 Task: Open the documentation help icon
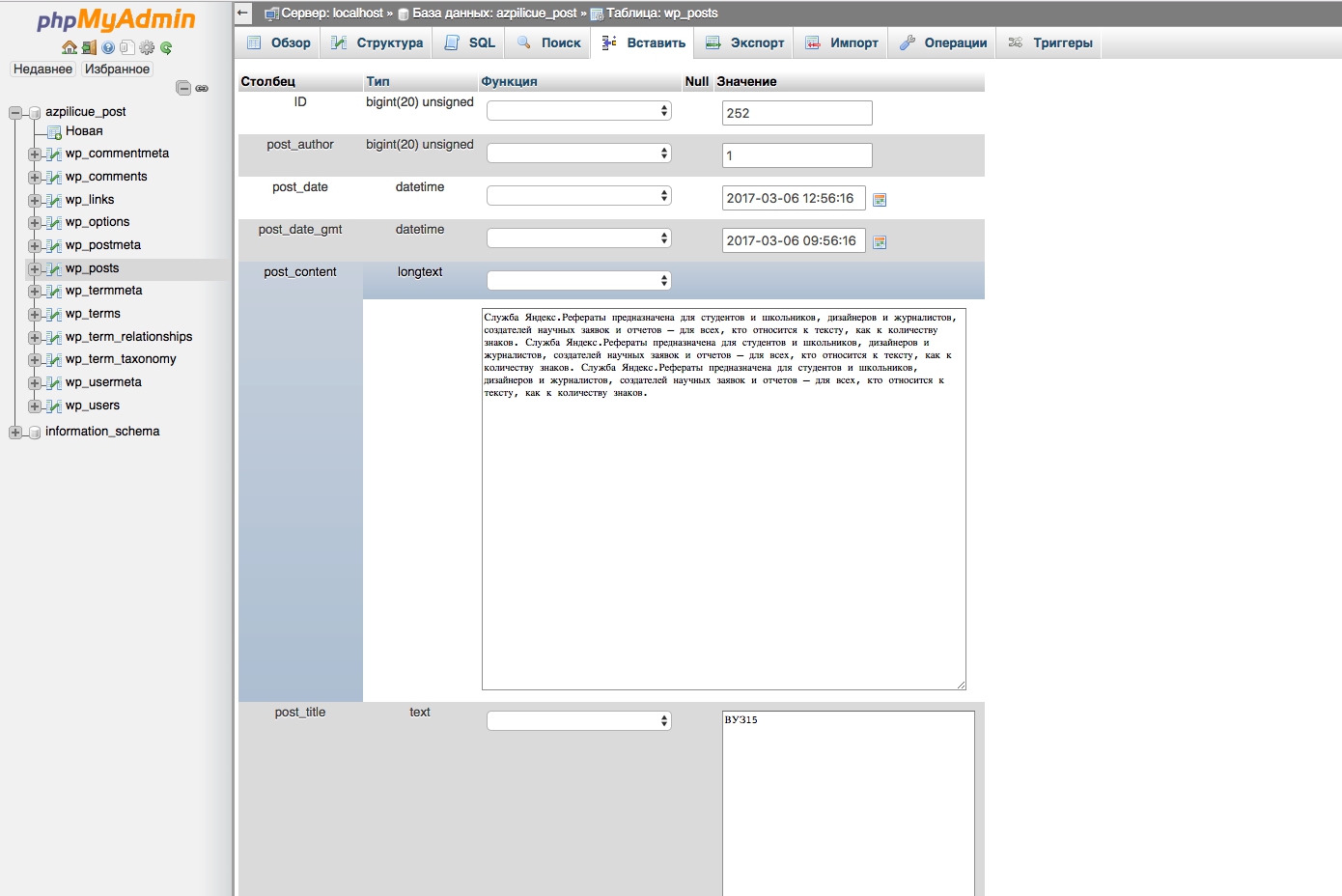108,47
